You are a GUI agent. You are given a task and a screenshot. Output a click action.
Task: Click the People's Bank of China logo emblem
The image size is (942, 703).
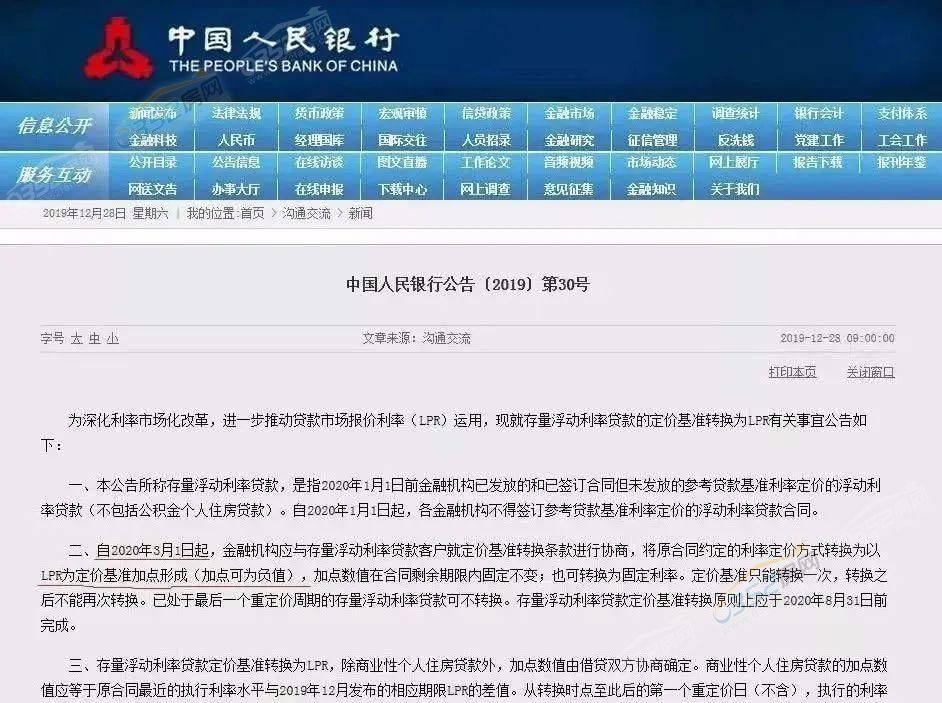[118, 48]
